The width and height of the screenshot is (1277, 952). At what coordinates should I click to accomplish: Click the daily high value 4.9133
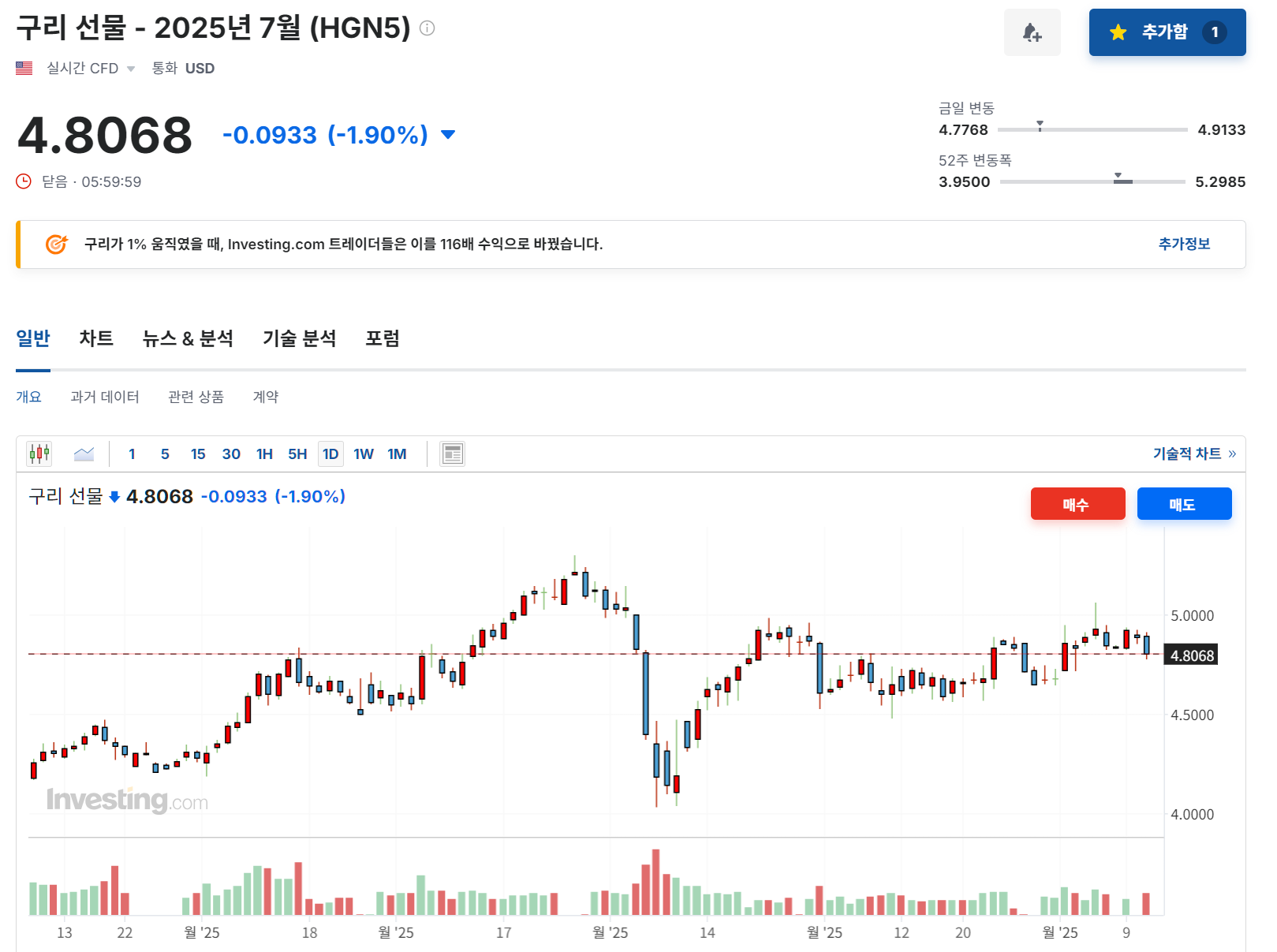coord(1222,130)
